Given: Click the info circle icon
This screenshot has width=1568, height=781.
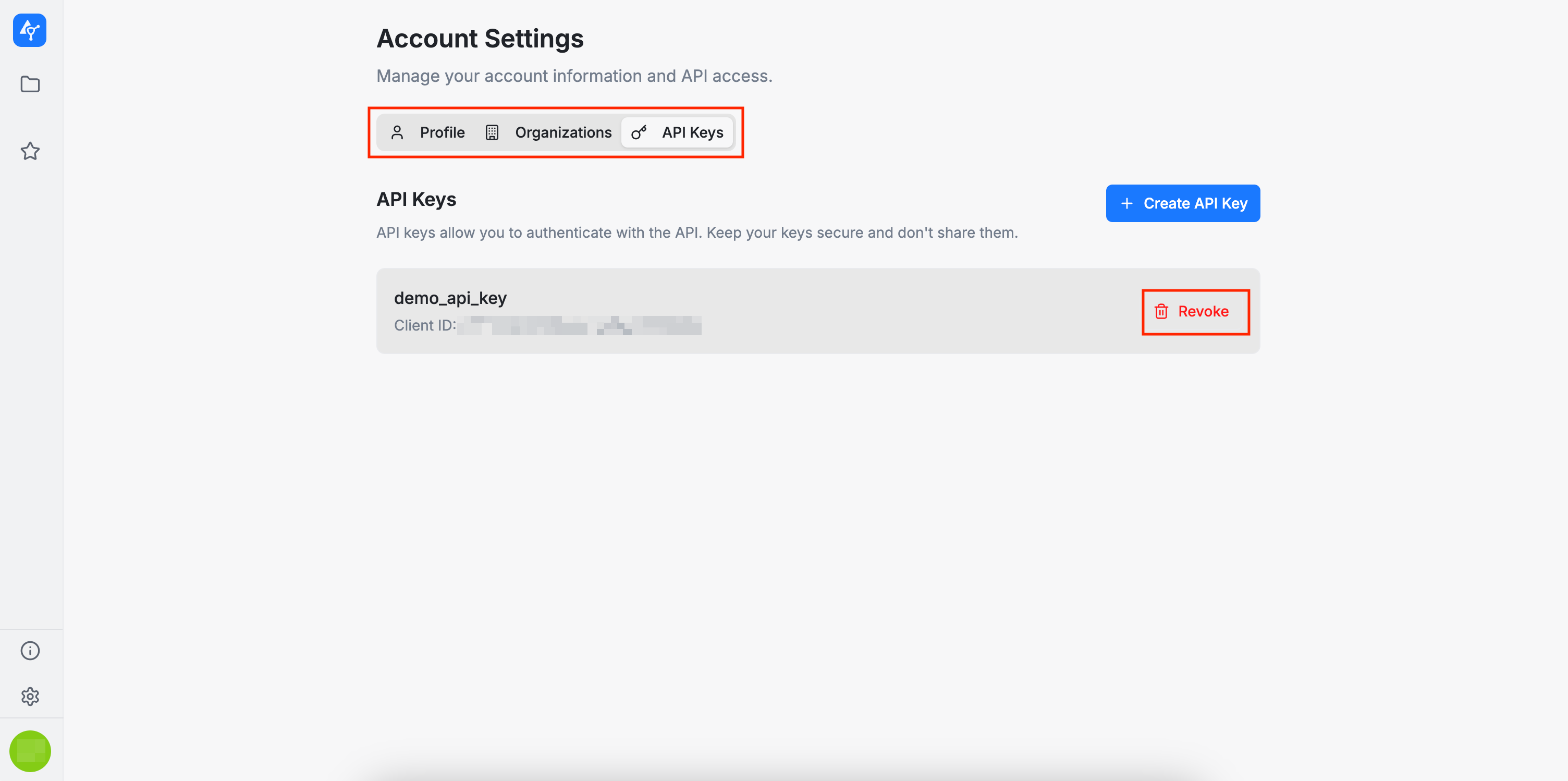Looking at the screenshot, I should tap(30, 650).
